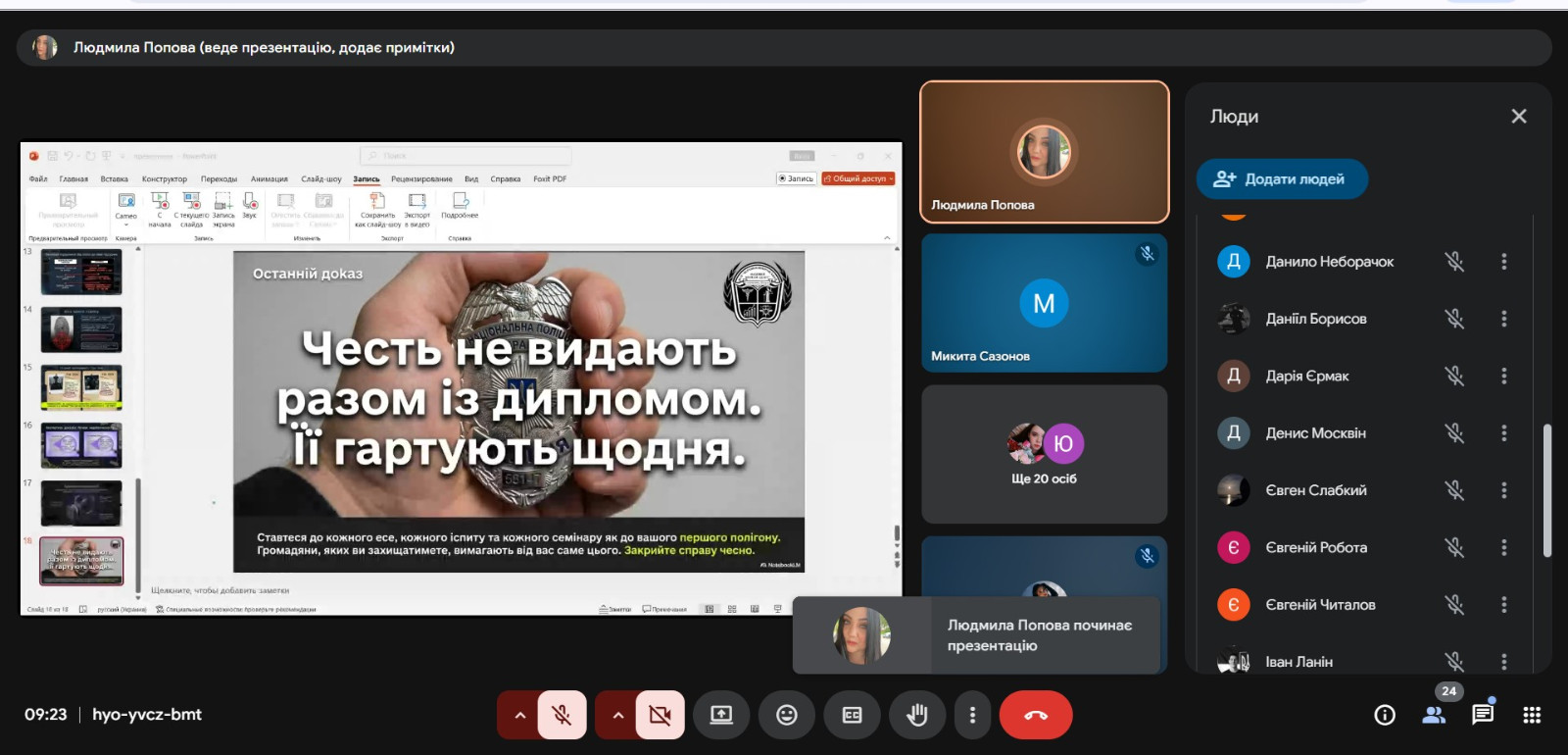This screenshot has height=755, width=1568.
Task: Click the present screen button
Action: coord(721,715)
